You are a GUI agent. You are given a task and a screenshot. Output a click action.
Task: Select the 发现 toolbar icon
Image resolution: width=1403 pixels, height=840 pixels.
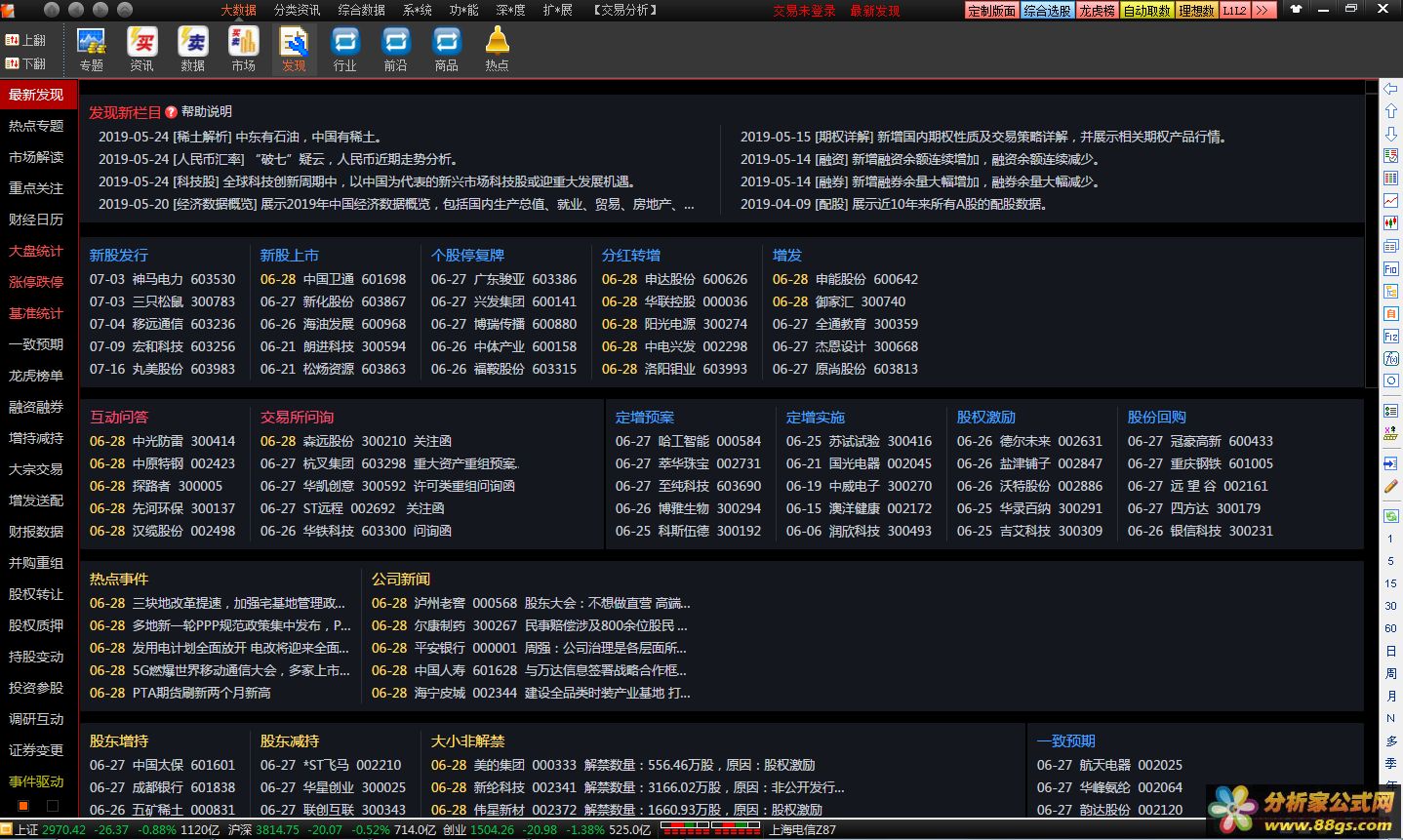[x=295, y=49]
